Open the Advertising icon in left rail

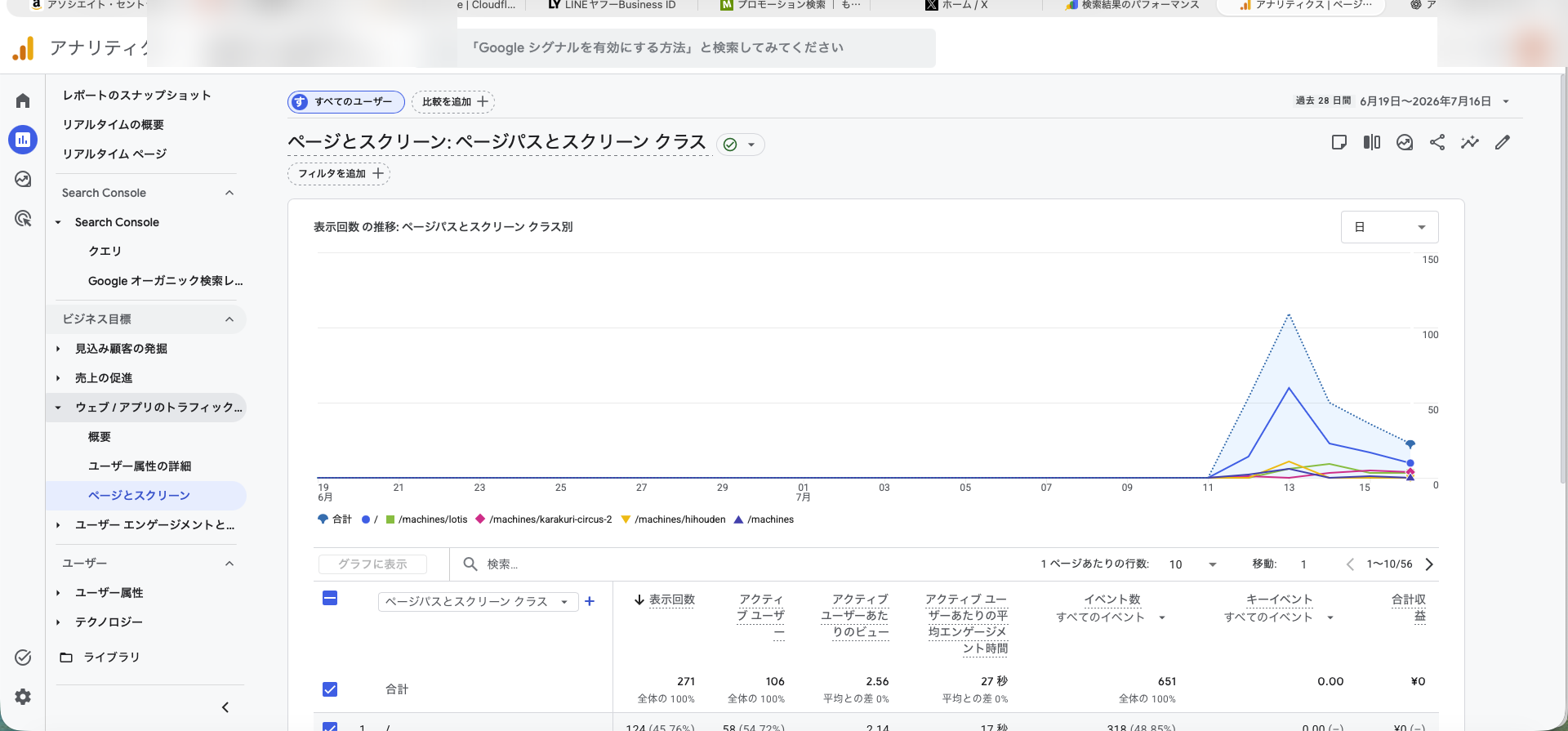click(23, 218)
